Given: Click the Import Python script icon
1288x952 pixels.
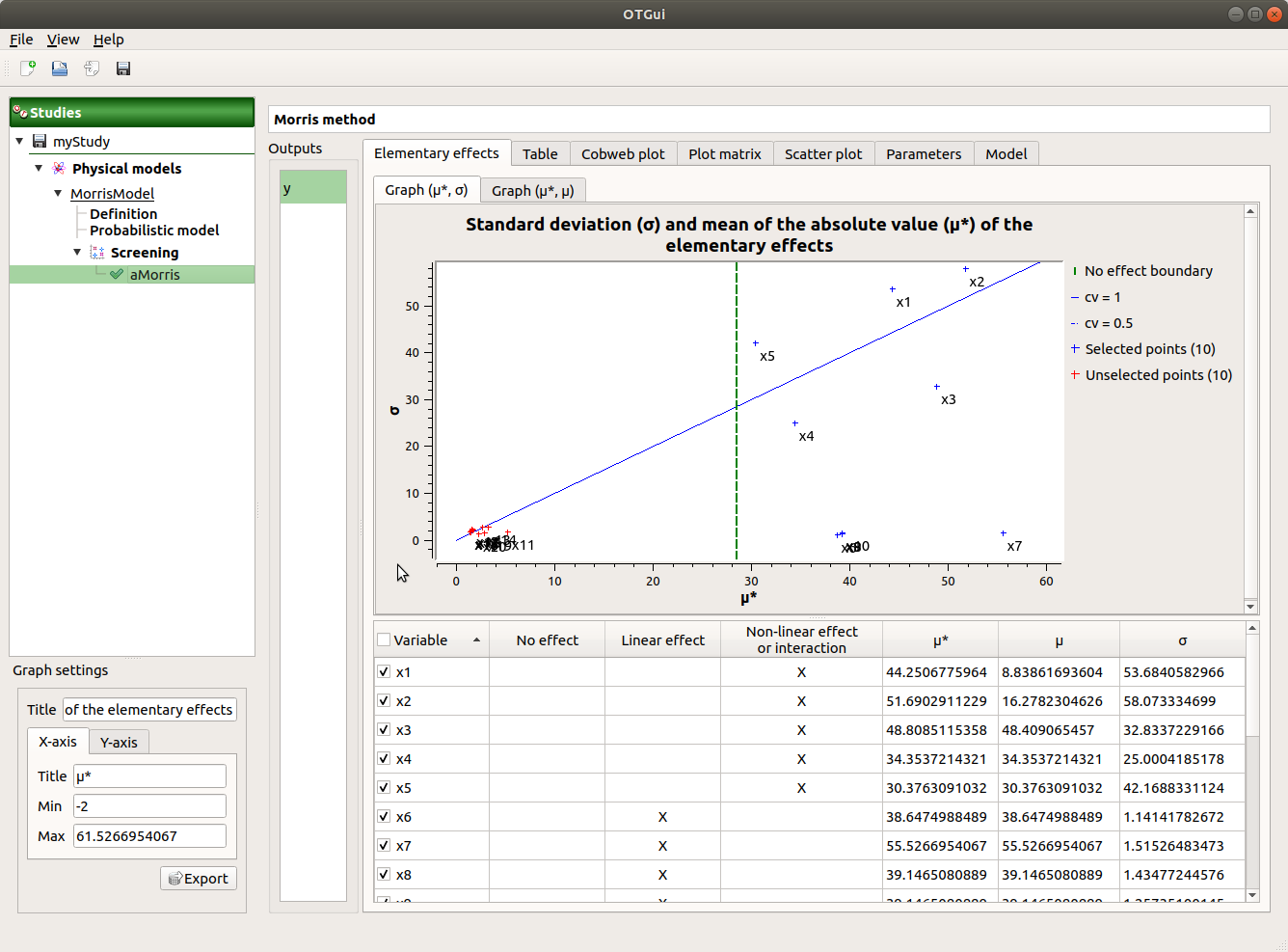Looking at the screenshot, I should pyautogui.click(x=92, y=68).
